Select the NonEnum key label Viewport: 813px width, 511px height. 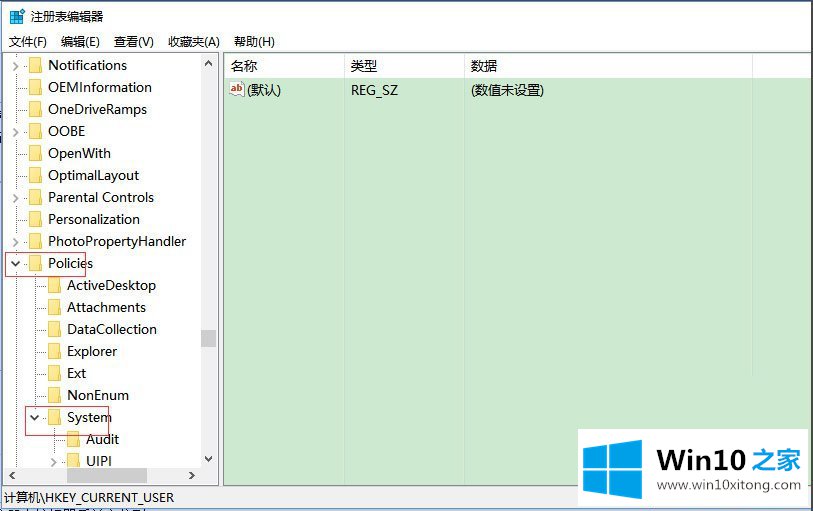(x=98, y=395)
